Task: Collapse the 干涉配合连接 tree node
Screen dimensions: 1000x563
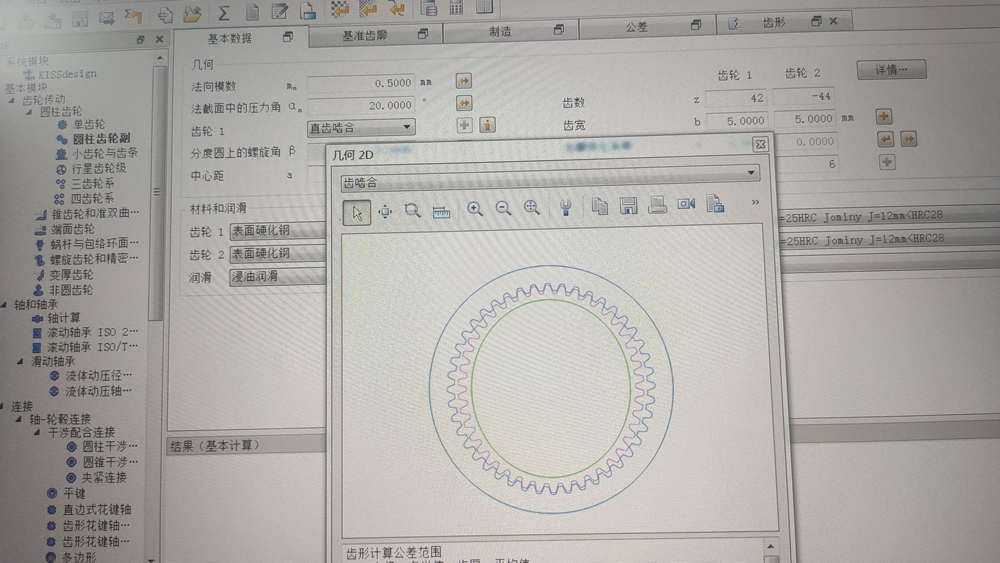Action: 37,432
